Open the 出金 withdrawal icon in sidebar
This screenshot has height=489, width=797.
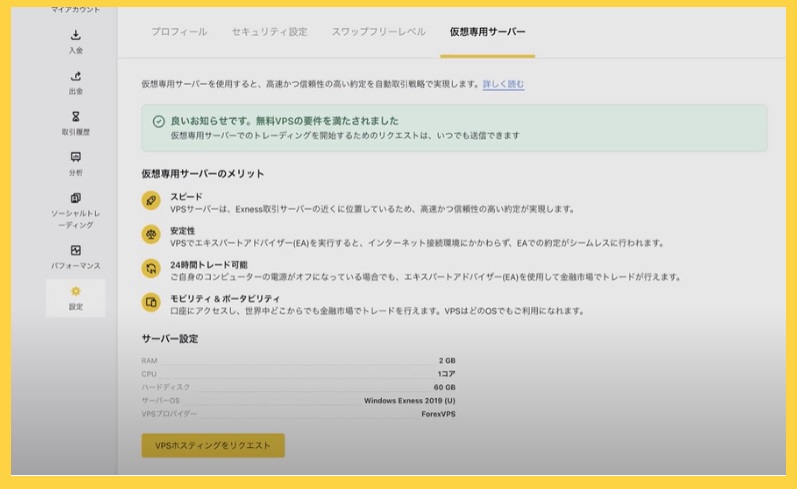tap(76, 76)
